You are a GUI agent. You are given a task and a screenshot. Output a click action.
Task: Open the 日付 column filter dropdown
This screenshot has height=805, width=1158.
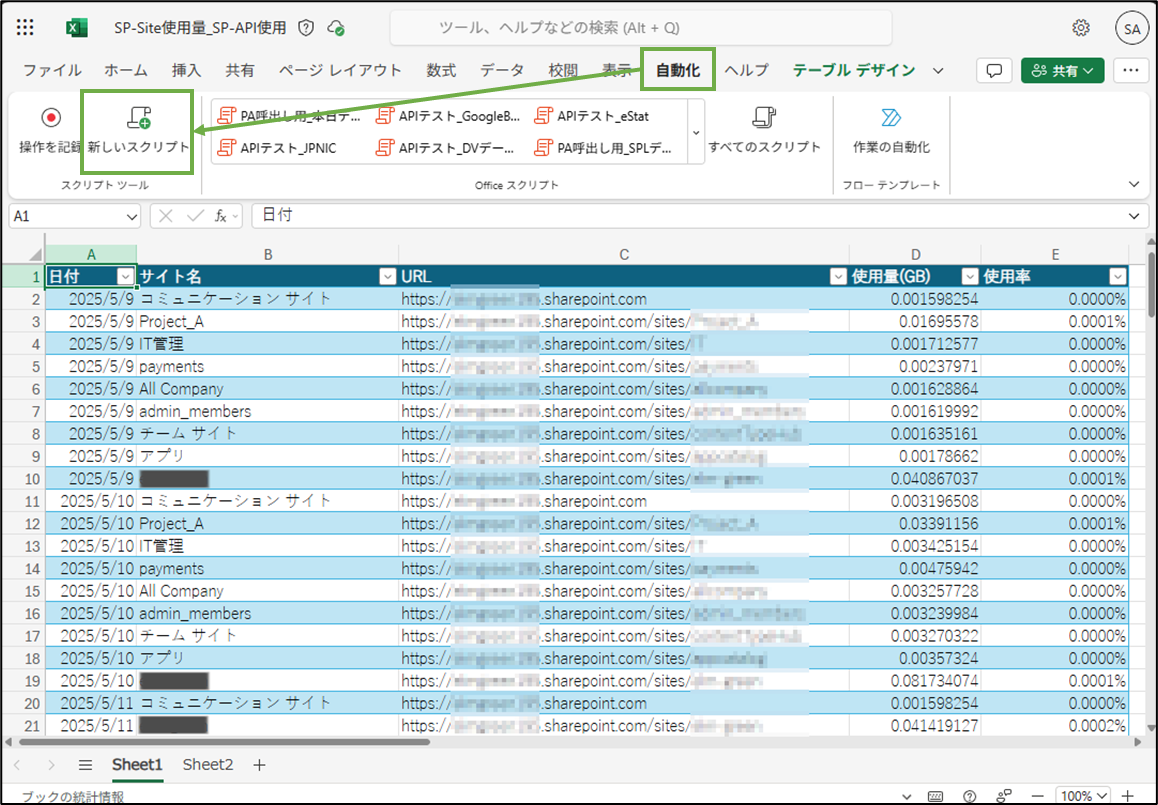tap(126, 276)
